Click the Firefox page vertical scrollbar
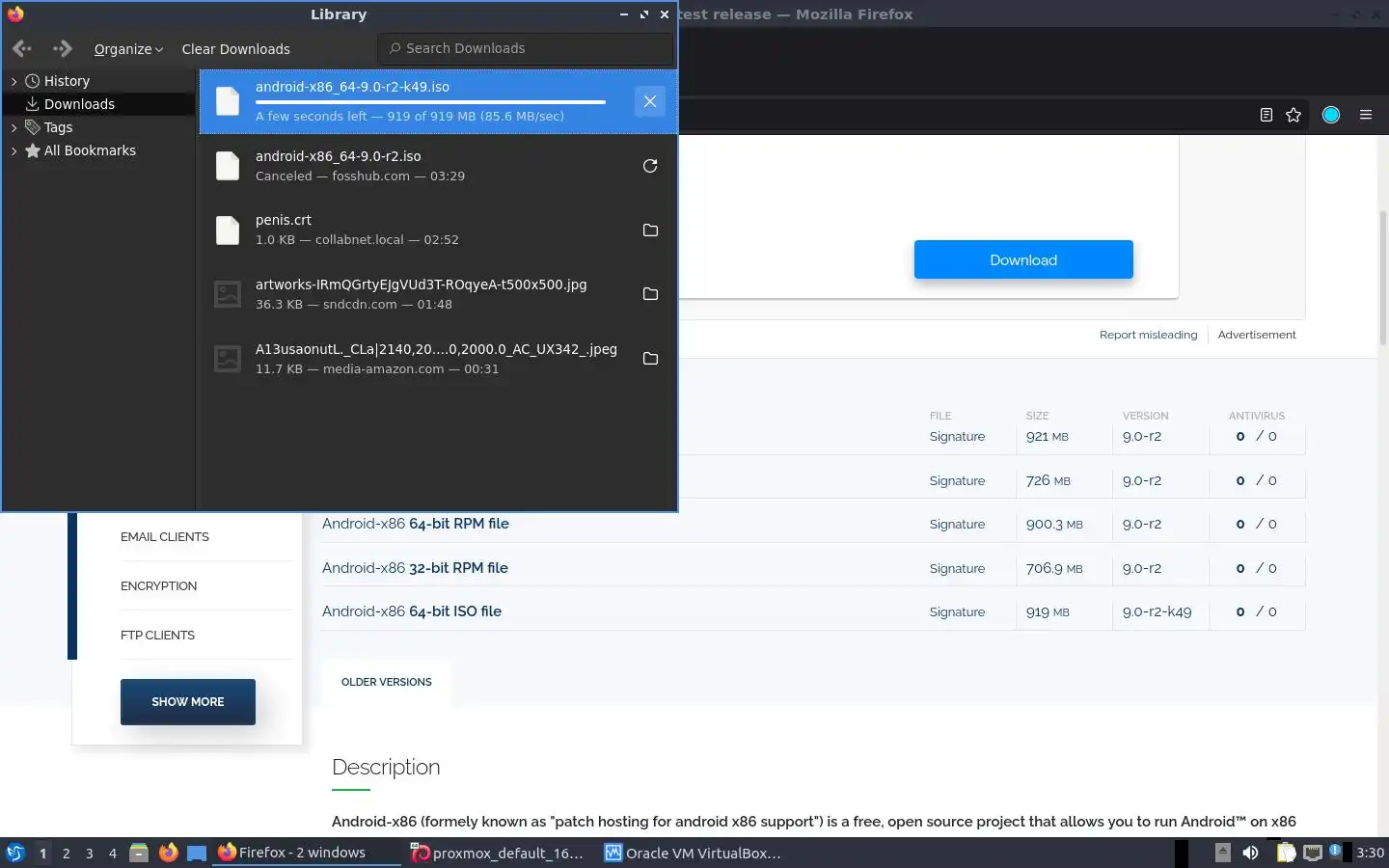The width and height of the screenshot is (1389, 868). 1383,278
